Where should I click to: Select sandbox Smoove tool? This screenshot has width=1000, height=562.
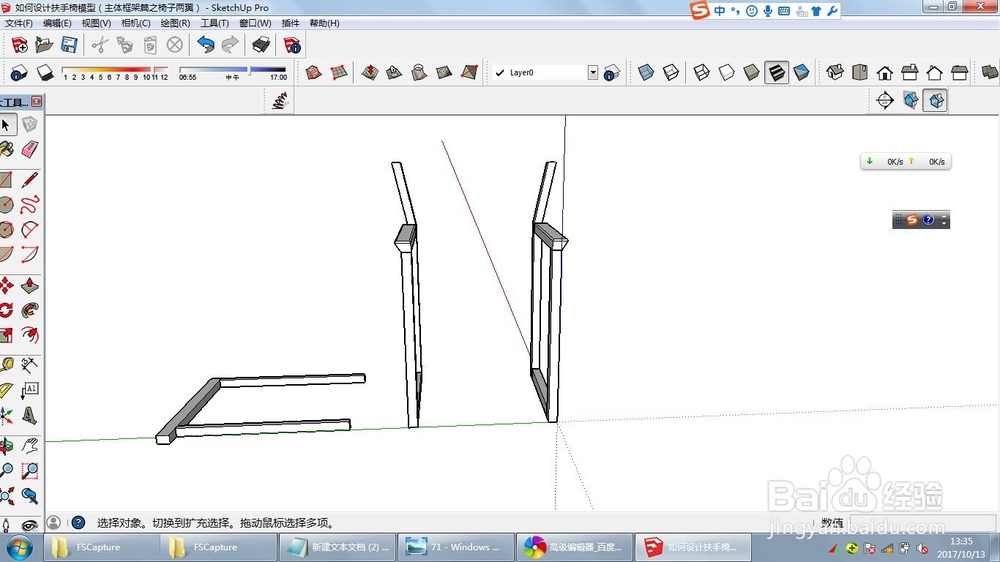[370, 72]
